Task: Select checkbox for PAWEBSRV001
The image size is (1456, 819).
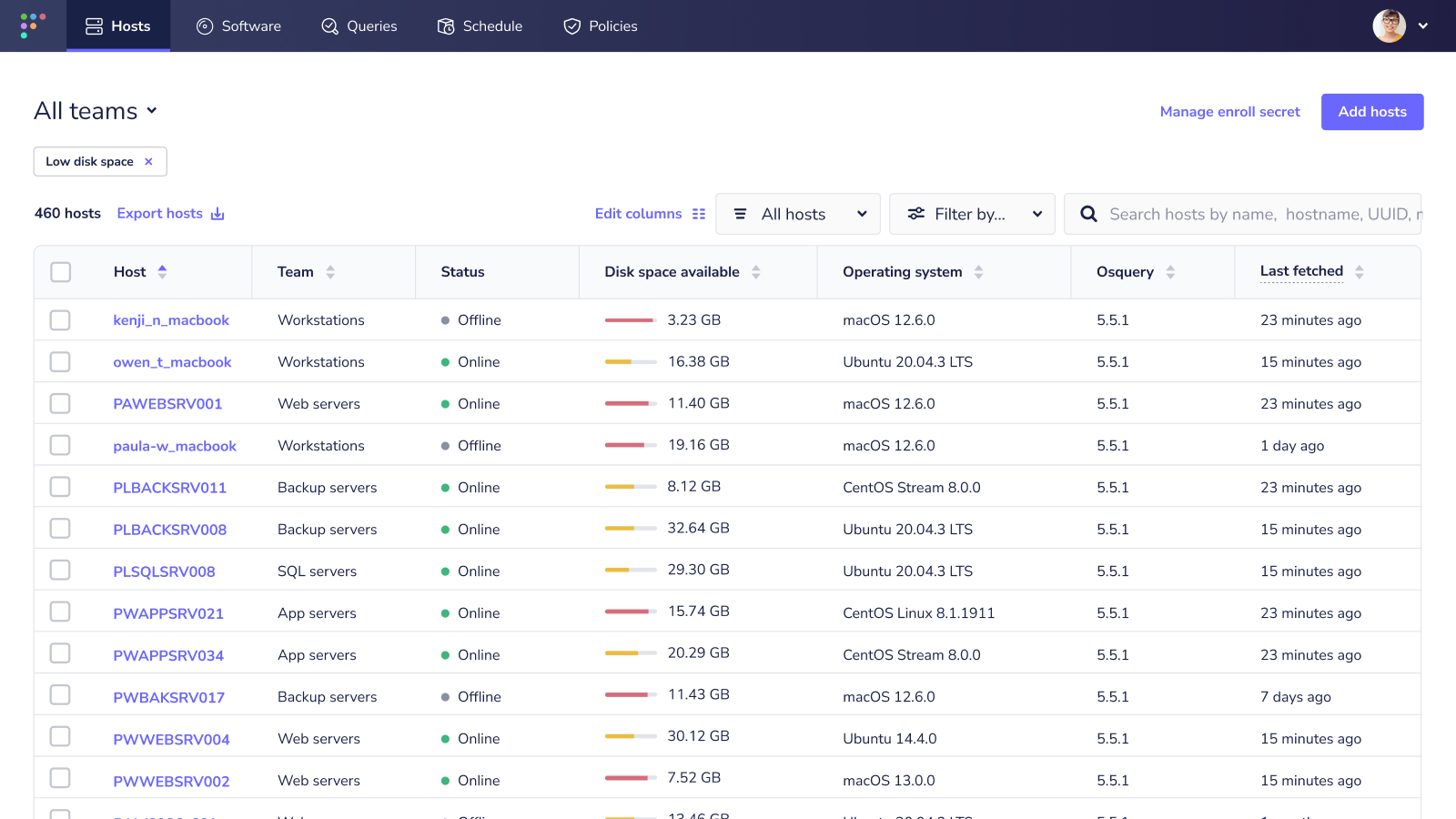Action: pos(60,403)
